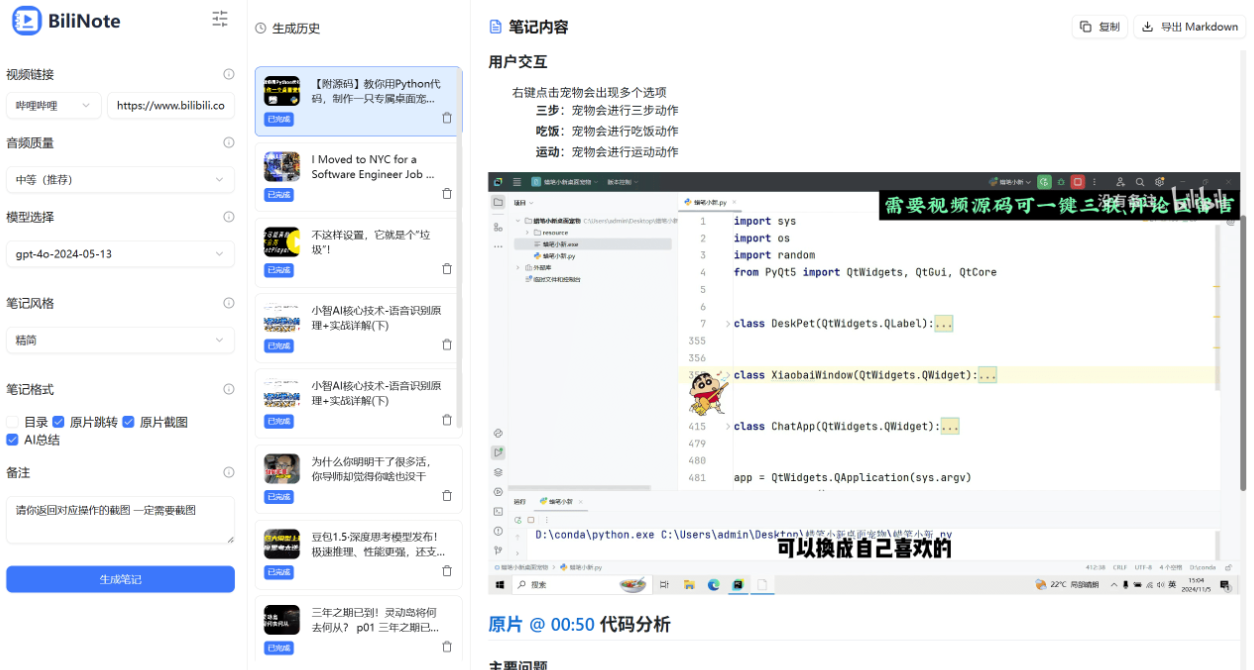Screen dimensions: 1254x670
Task: Open the 中等(推荐) audio quality dropdown
Action: [120, 179]
